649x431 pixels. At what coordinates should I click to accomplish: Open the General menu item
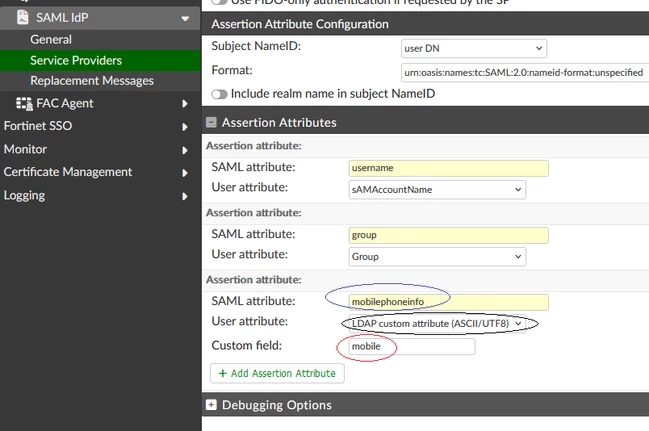coord(51,39)
